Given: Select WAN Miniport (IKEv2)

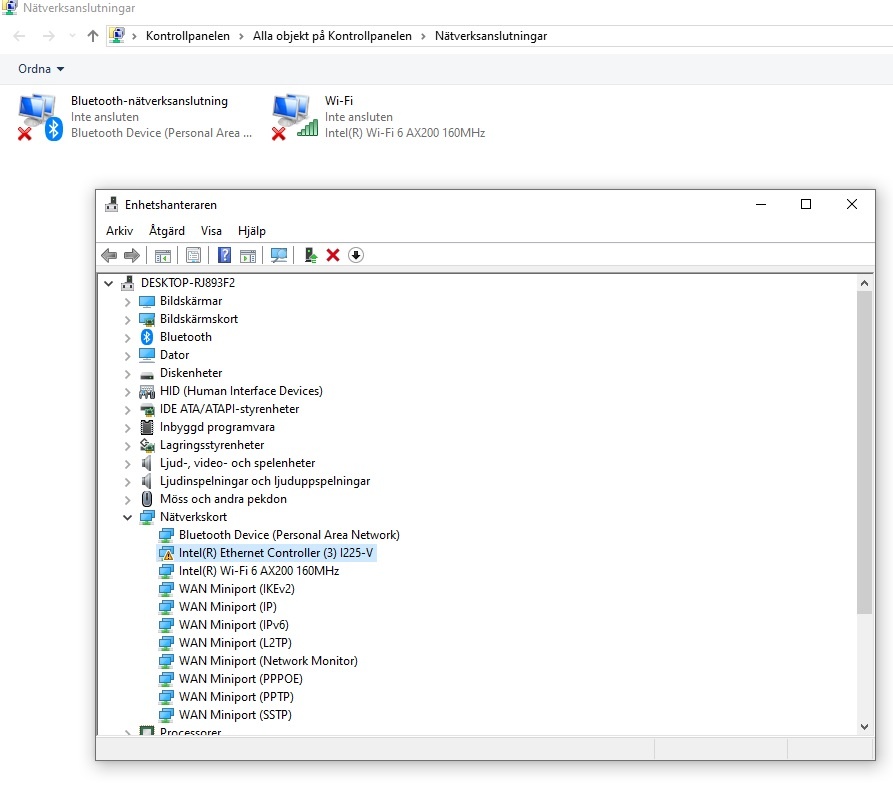Looking at the screenshot, I should point(237,589).
